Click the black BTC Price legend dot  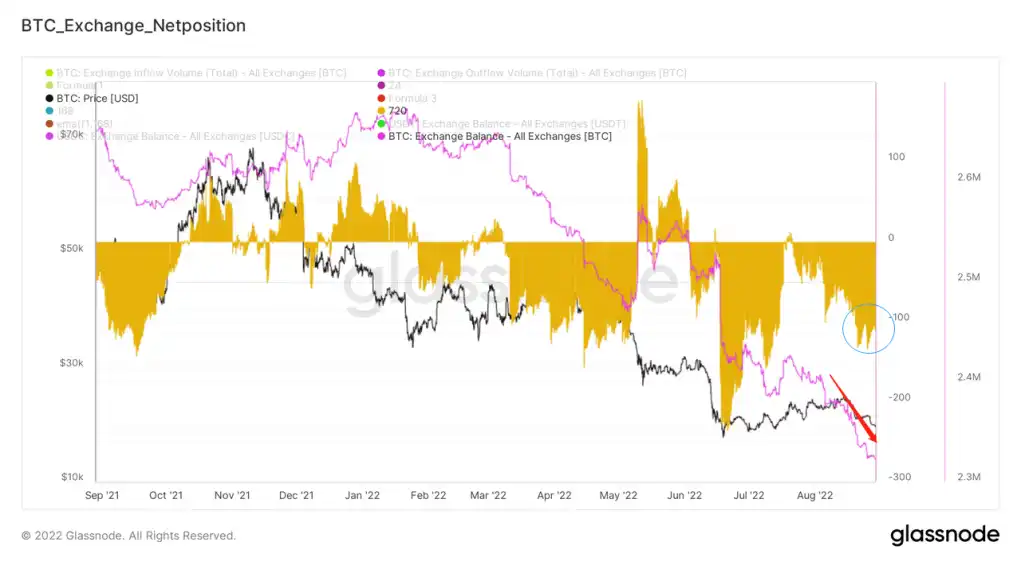(49, 98)
